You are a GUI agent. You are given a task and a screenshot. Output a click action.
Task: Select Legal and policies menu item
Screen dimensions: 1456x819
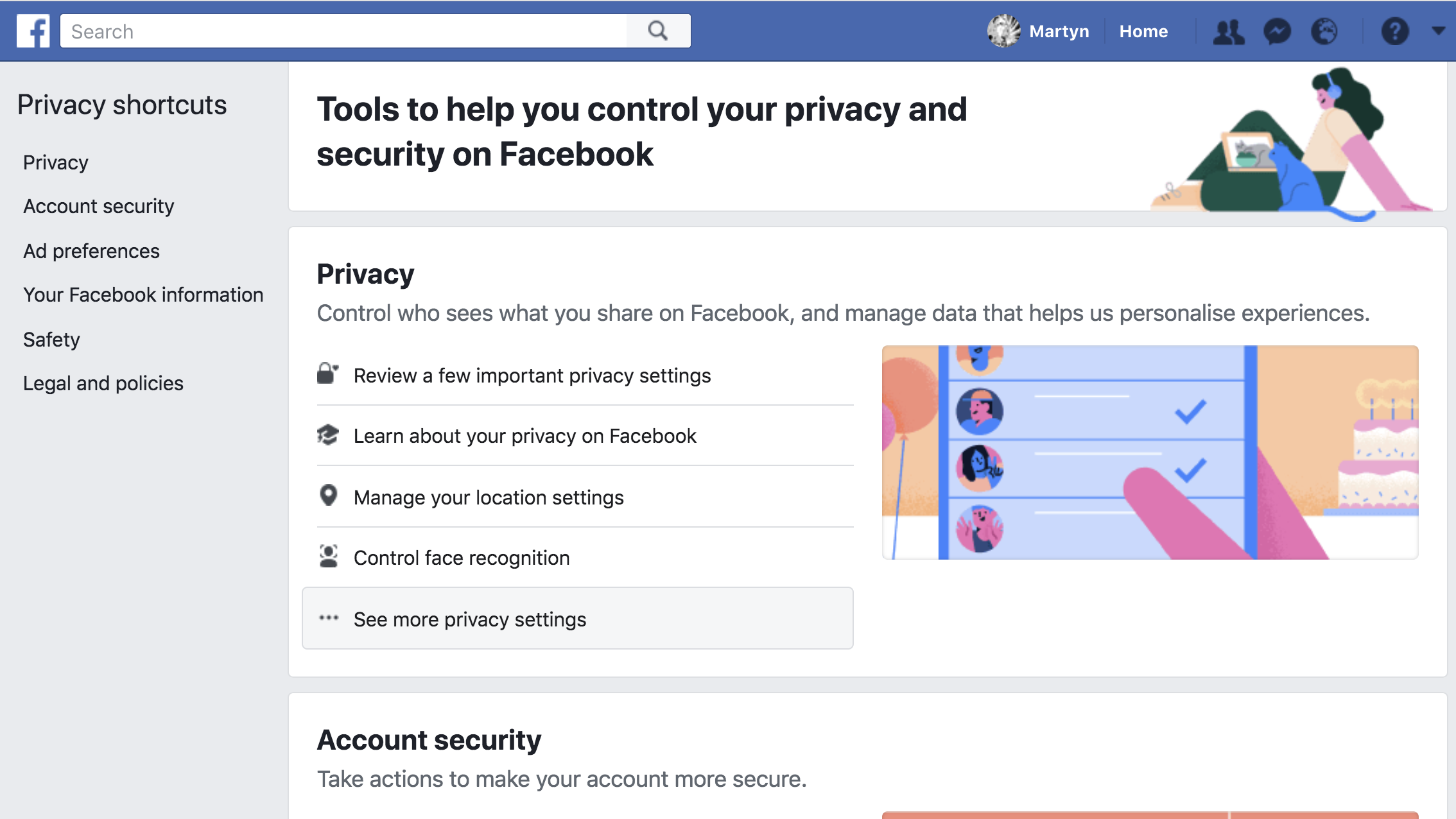pyautogui.click(x=102, y=383)
